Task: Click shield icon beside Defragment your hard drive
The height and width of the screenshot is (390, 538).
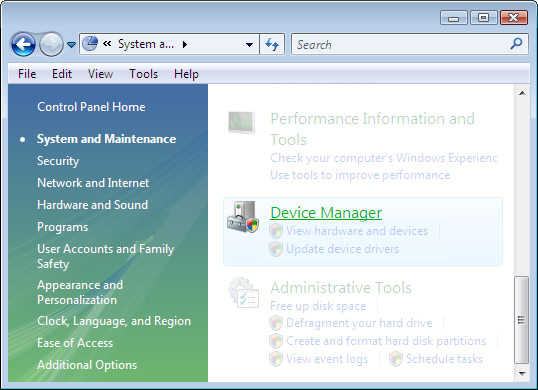Action: tap(276, 323)
